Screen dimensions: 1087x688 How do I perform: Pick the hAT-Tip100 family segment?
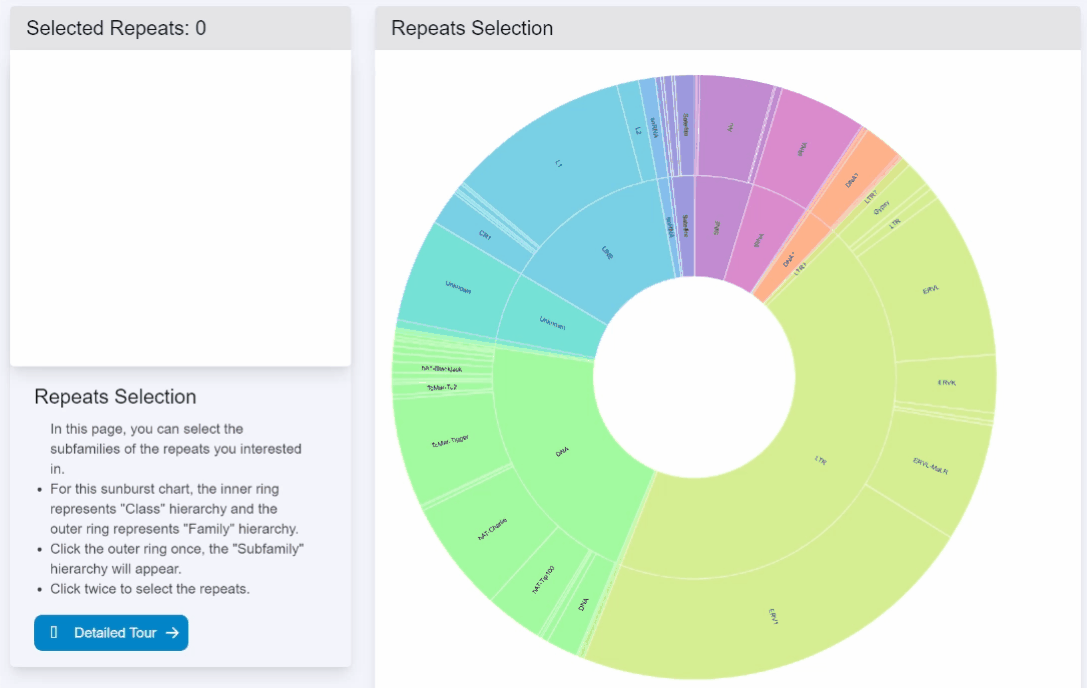tap(543, 580)
